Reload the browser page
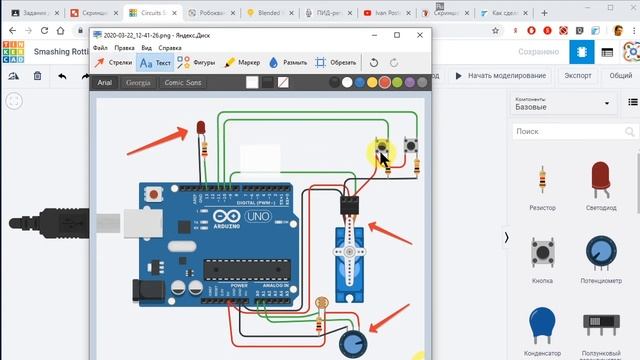Image resolution: width=640 pixels, height=360 pixels. pyautogui.click(x=44, y=31)
